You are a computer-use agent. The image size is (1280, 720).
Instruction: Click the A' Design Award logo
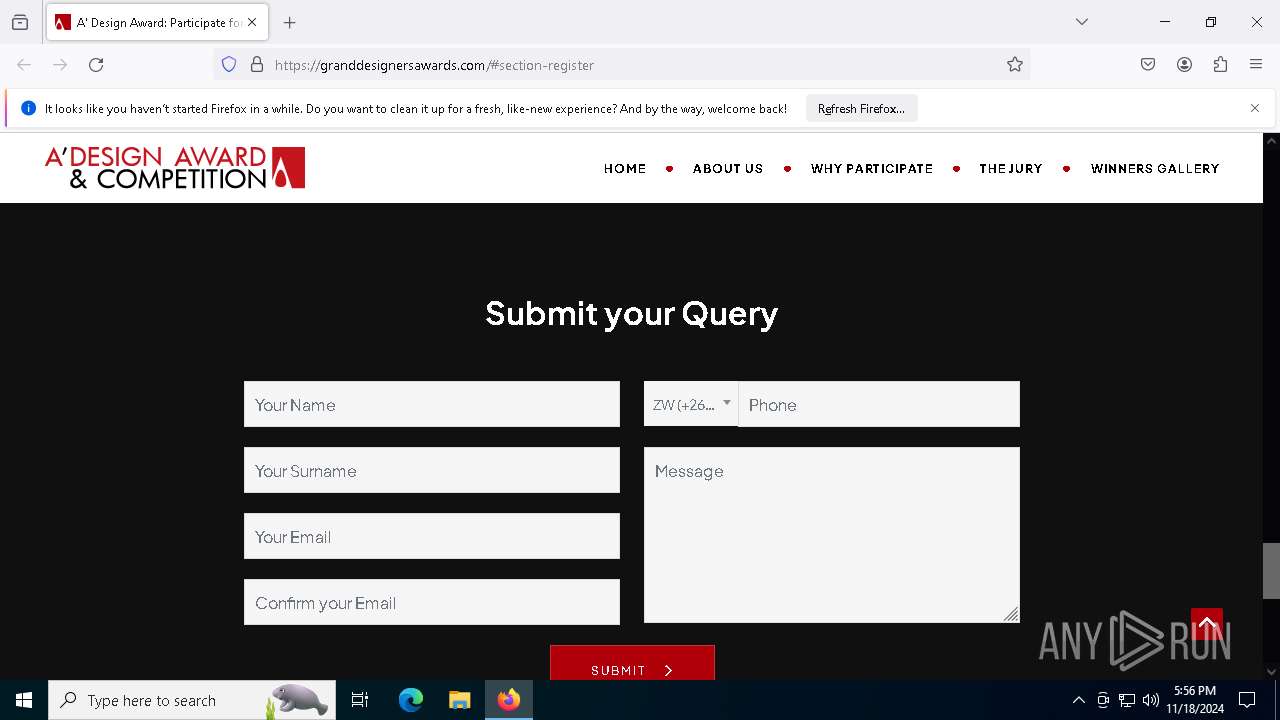pyautogui.click(x=175, y=168)
